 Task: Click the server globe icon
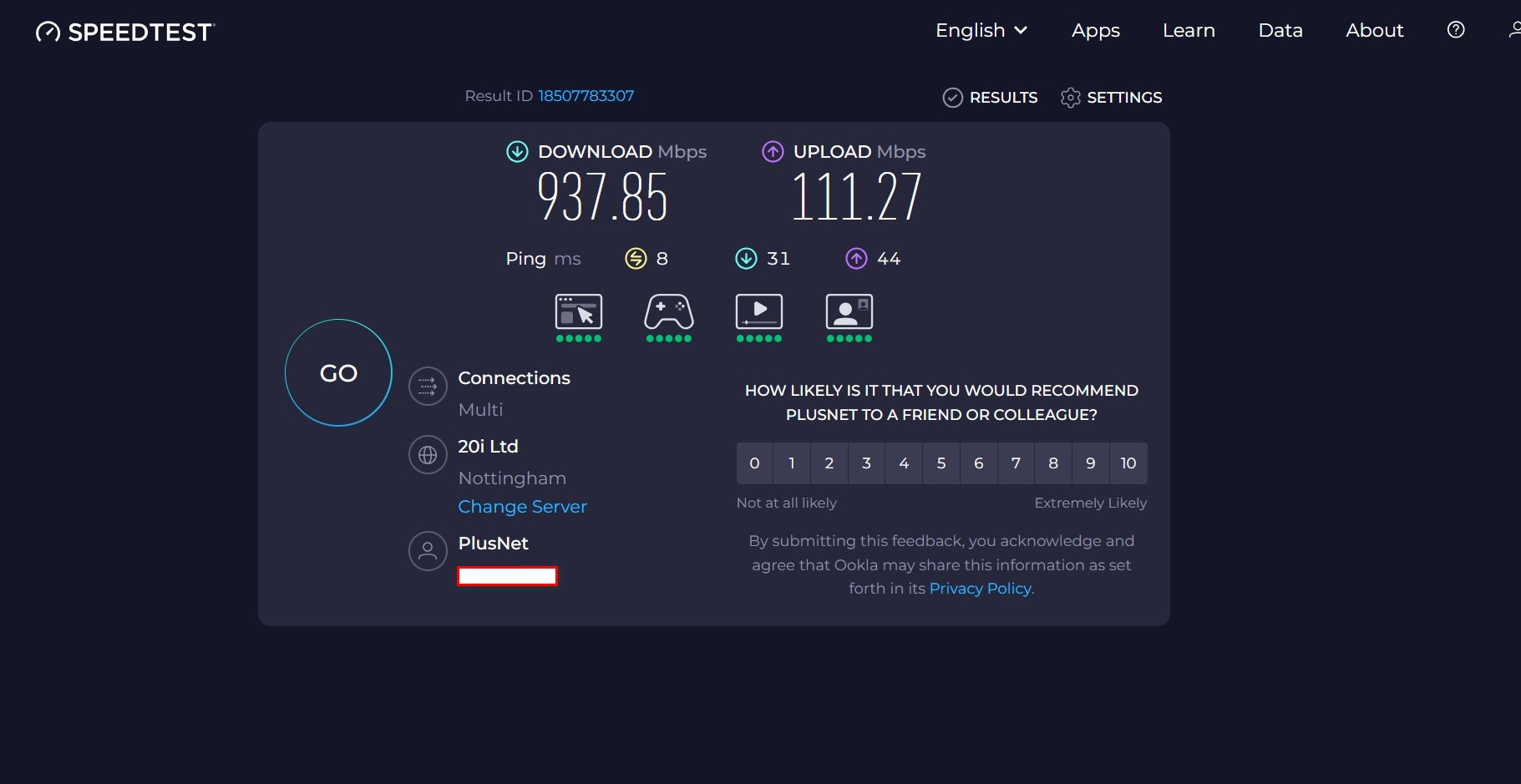point(428,455)
